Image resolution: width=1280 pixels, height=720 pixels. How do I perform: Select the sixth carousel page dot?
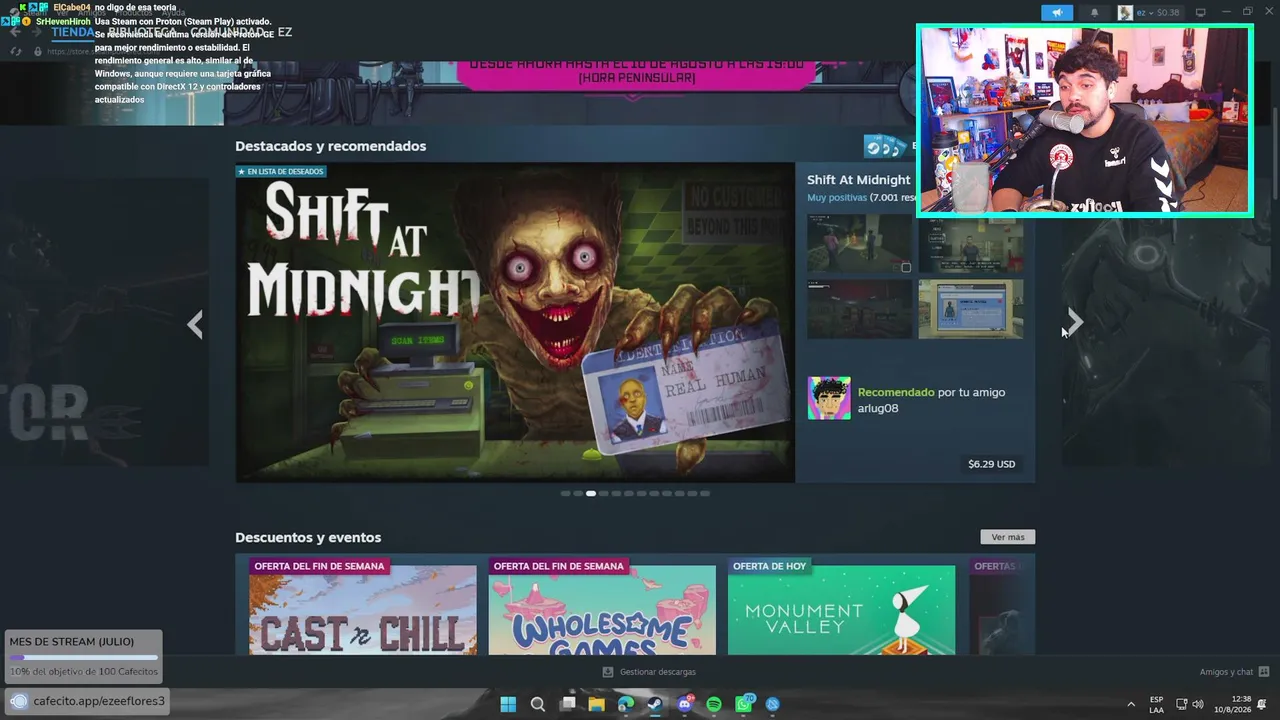click(629, 493)
